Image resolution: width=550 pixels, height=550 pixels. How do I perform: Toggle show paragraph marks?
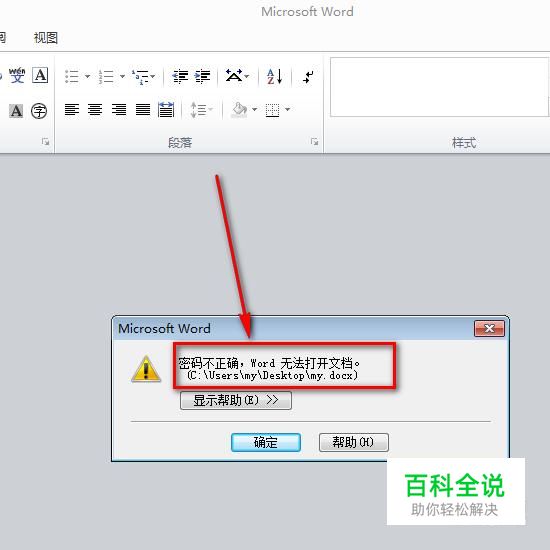(x=308, y=76)
